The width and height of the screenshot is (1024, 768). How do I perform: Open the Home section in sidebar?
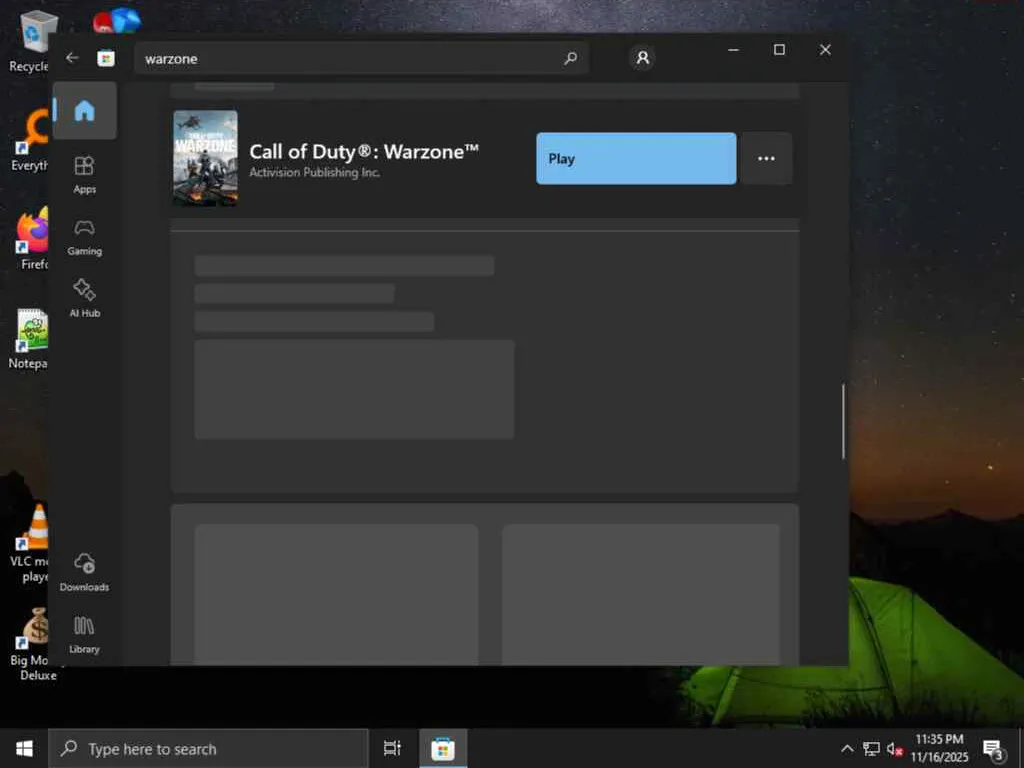(x=85, y=110)
